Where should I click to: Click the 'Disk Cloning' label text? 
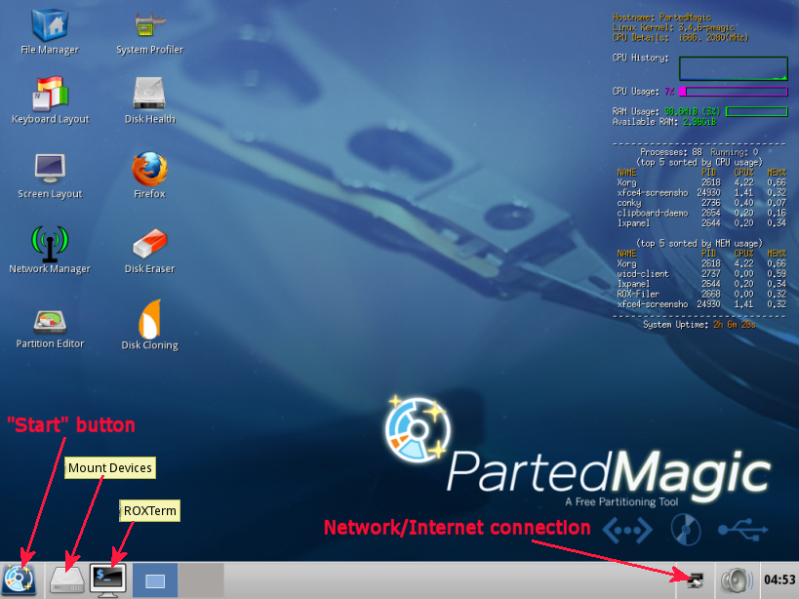pyautogui.click(x=150, y=345)
